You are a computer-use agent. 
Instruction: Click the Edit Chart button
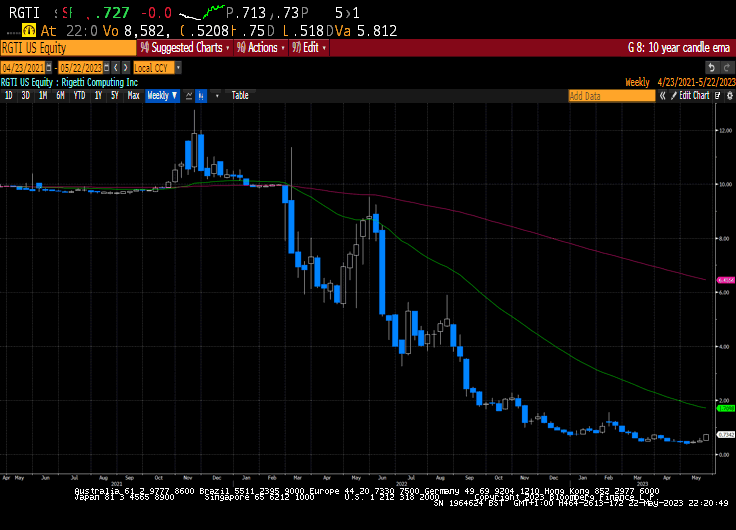click(690, 96)
